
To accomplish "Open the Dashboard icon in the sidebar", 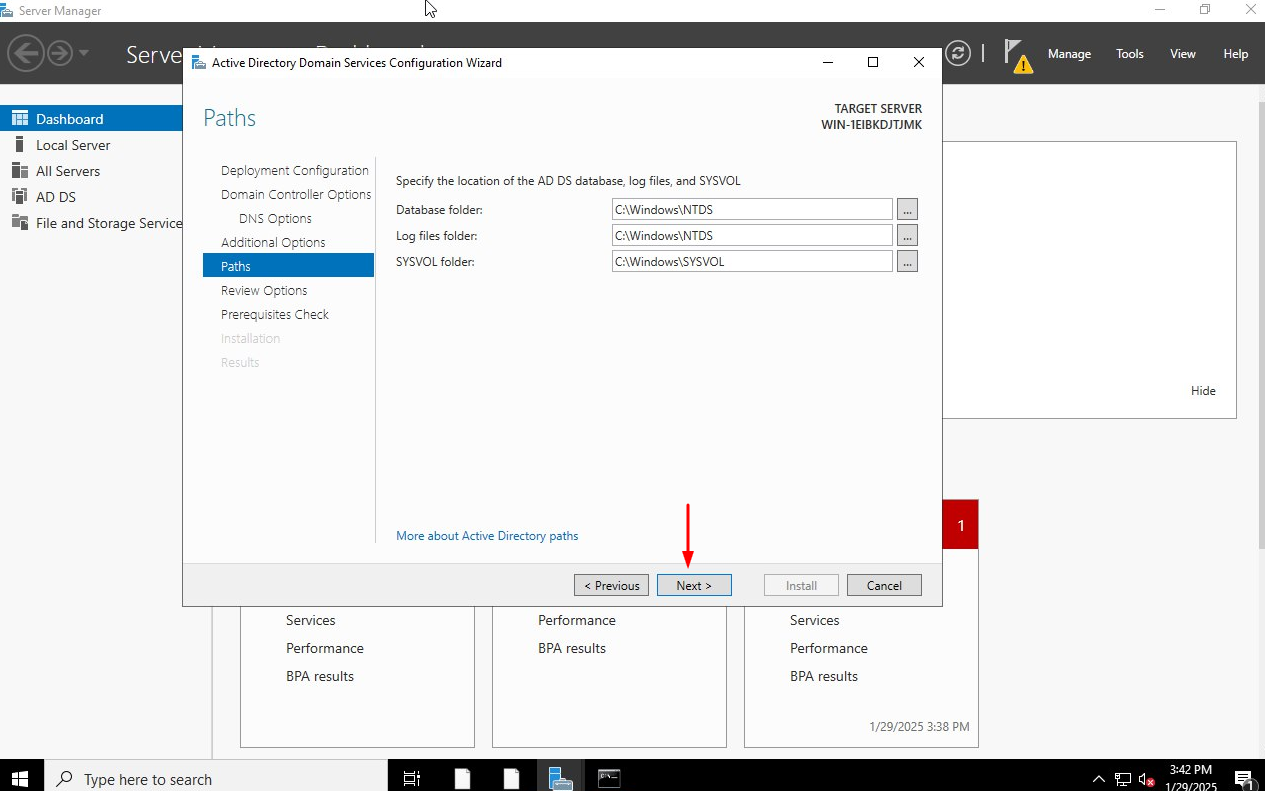I will [x=19, y=119].
